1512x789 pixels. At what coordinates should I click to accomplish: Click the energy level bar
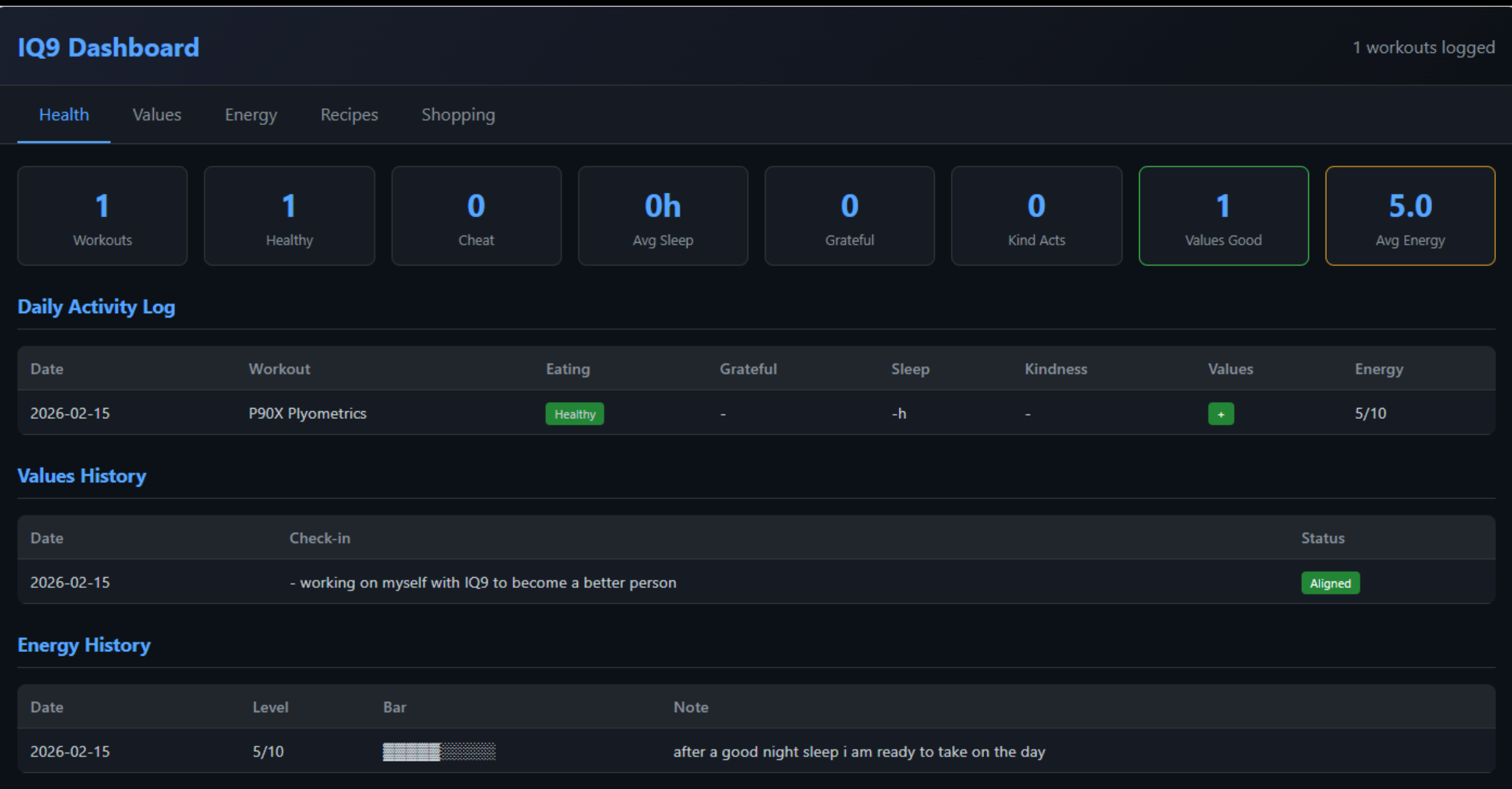pos(439,751)
